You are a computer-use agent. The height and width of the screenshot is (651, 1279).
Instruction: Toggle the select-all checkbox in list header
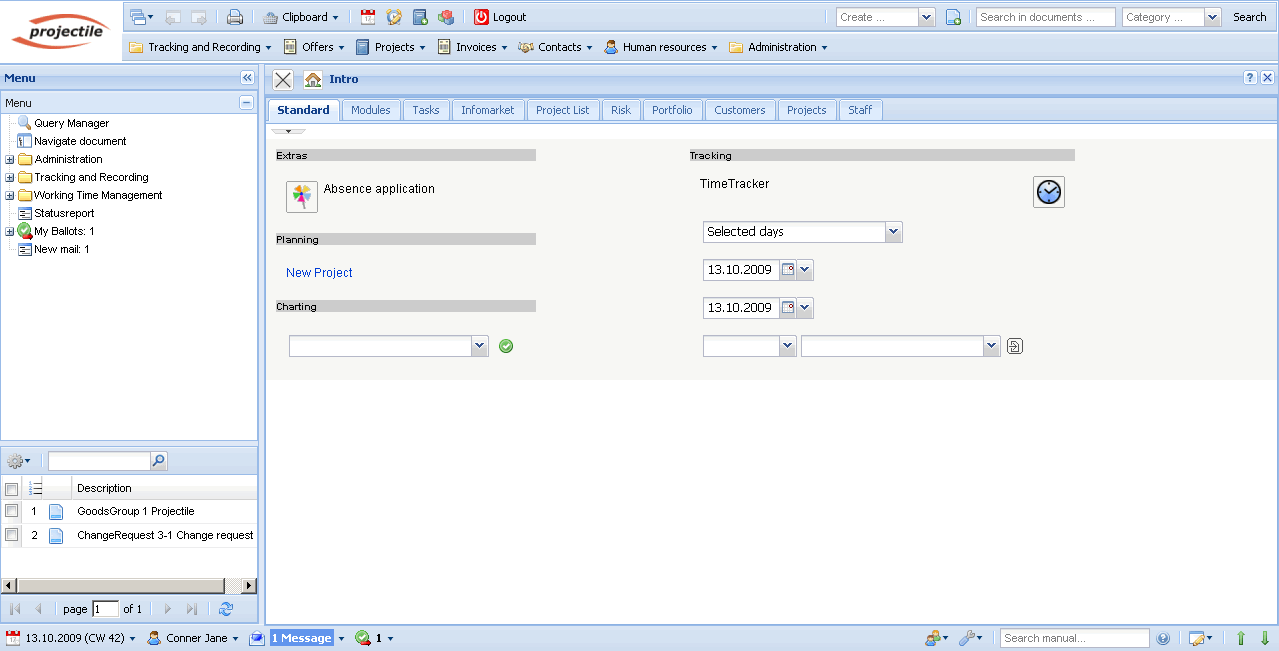tap(12, 488)
